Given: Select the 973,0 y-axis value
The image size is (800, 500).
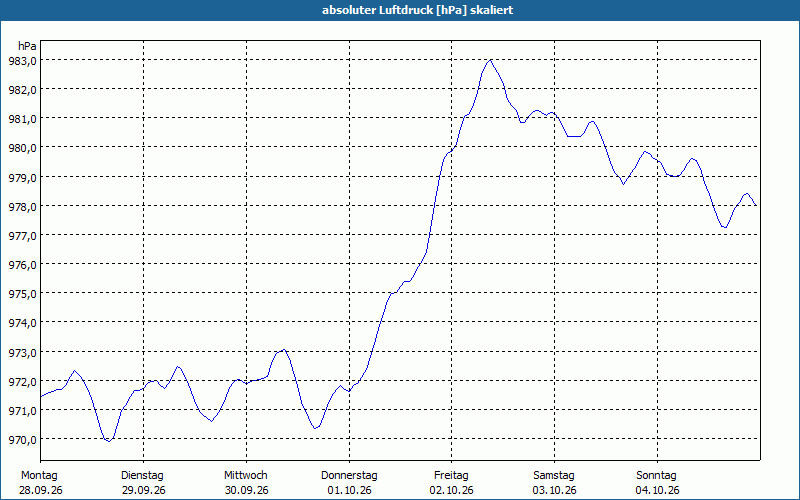Looking at the screenshot, I should (24, 353).
